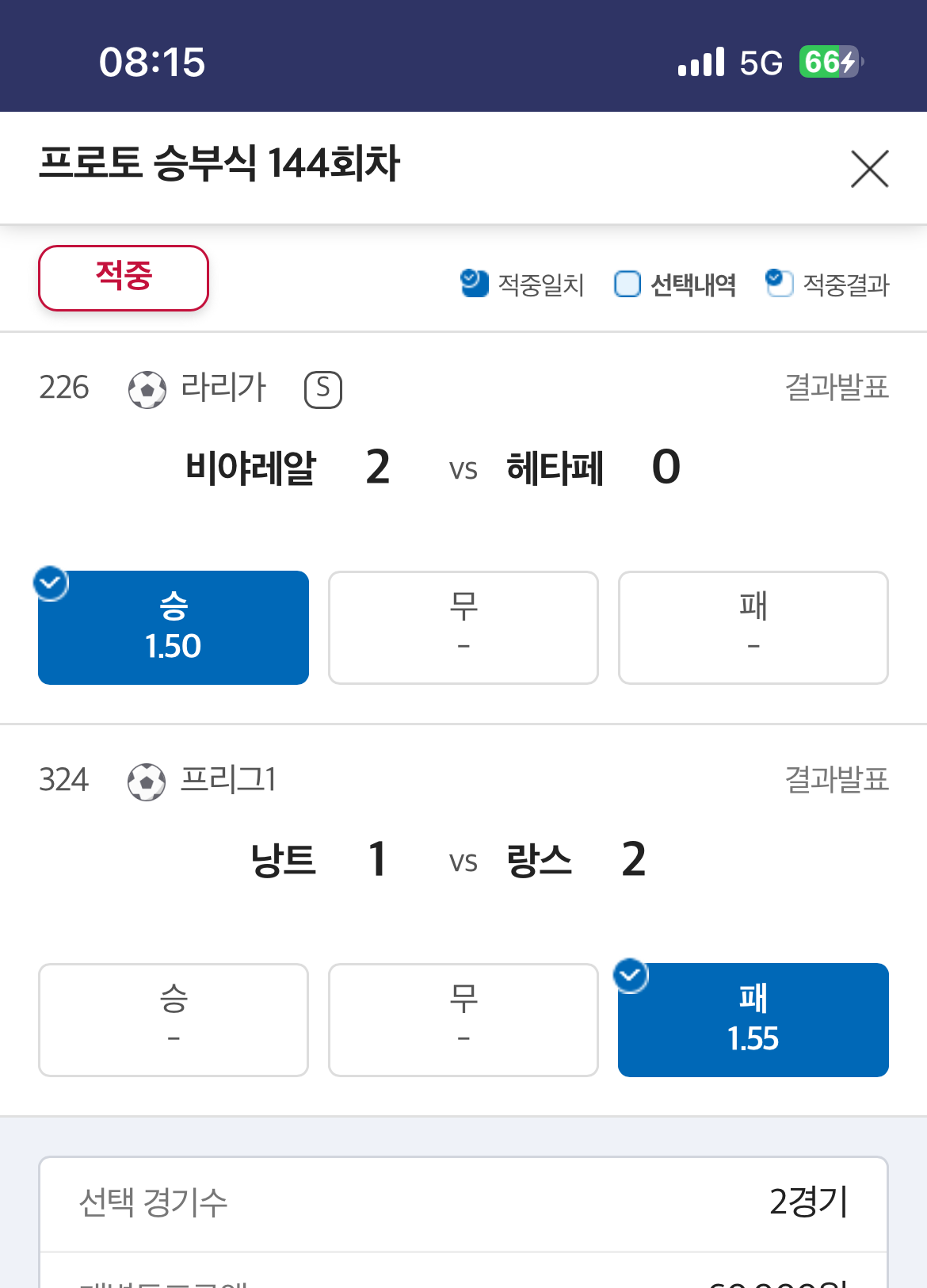This screenshot has width=927, height=1288.
Task: Select the 승 1.50 button for 비야레알
Action: pos(174,628)
